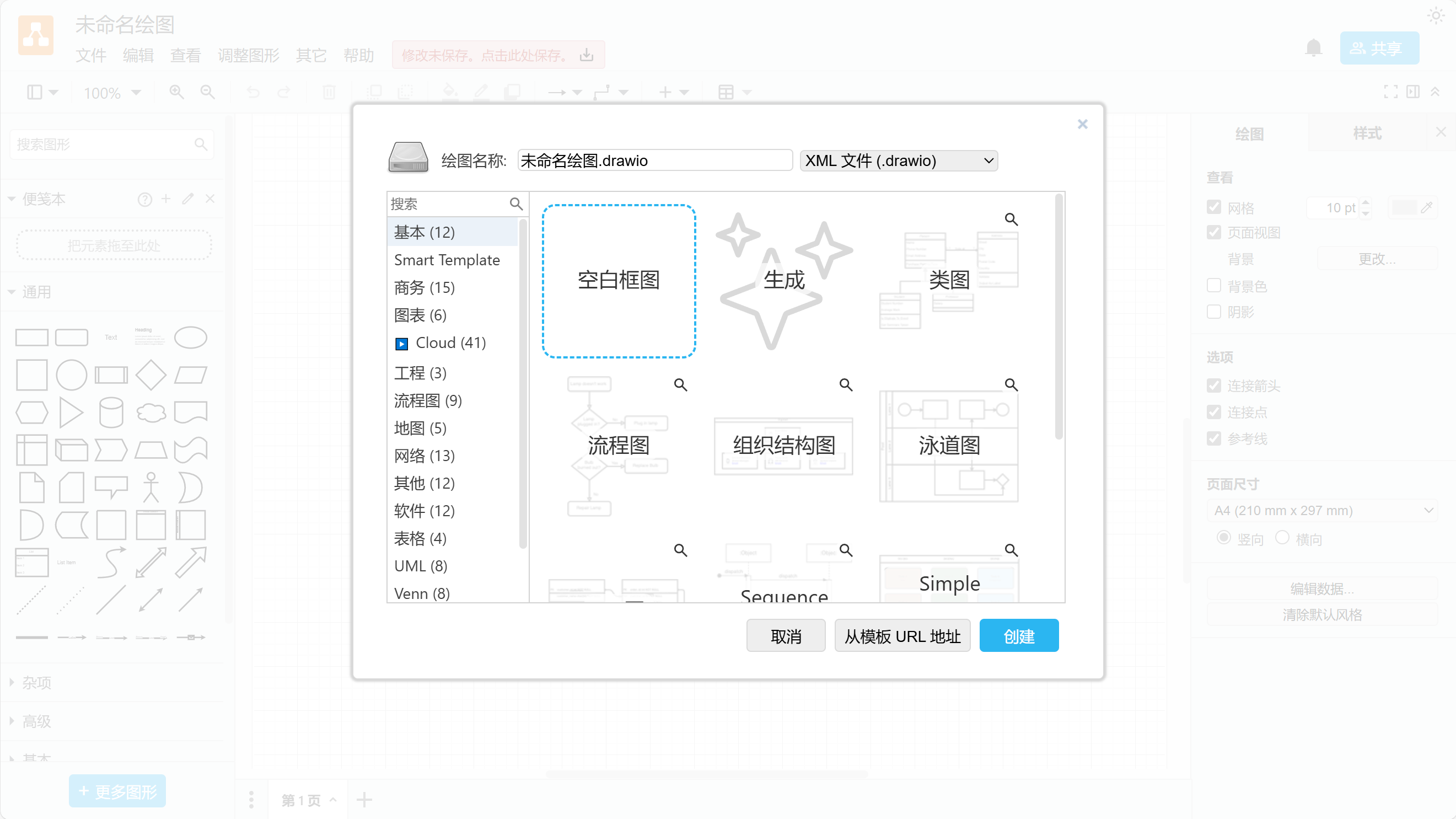
Task: Click the Delete (trash) toolbar icon
Action: click(329, 92)
